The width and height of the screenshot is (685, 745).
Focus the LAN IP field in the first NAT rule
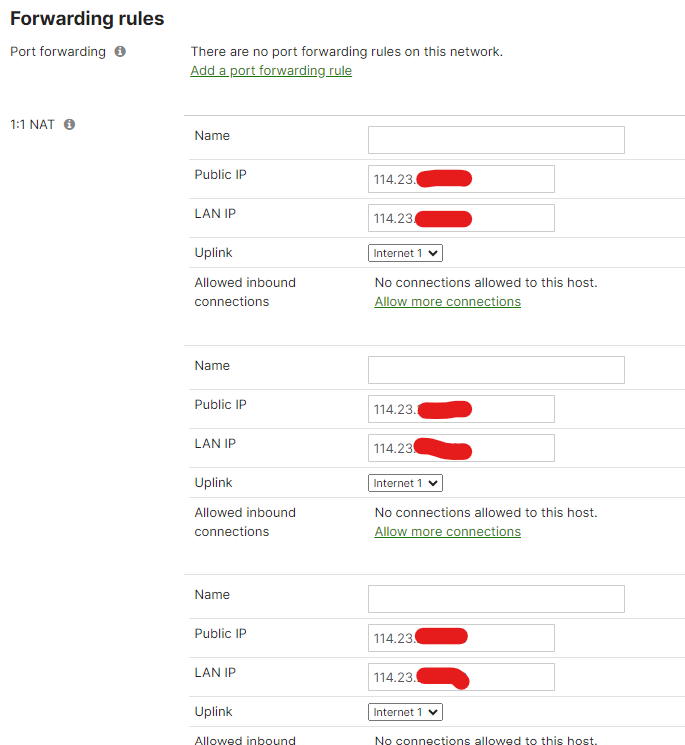coord(461,218)
